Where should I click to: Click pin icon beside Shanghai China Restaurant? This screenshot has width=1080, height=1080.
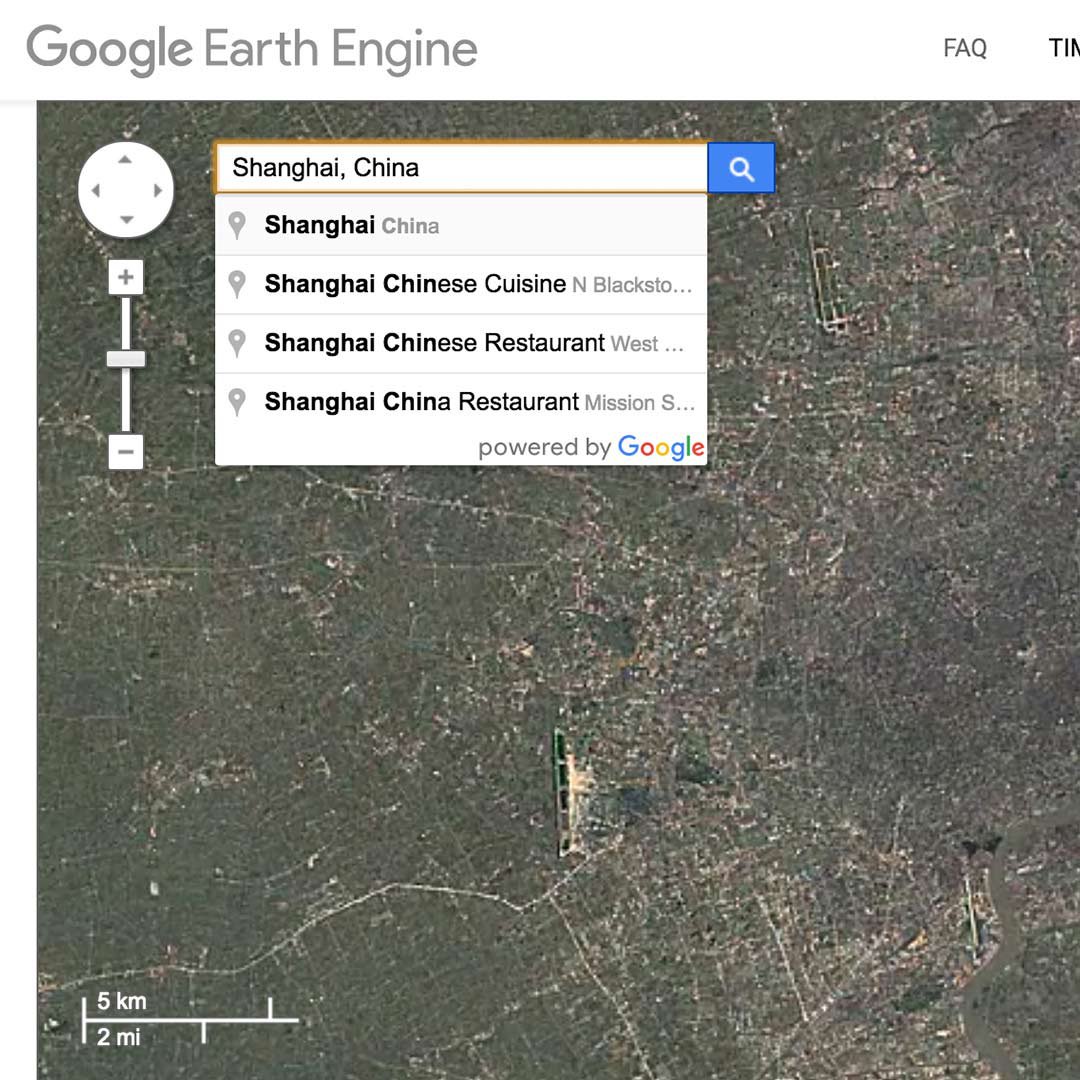click(237, 402)
